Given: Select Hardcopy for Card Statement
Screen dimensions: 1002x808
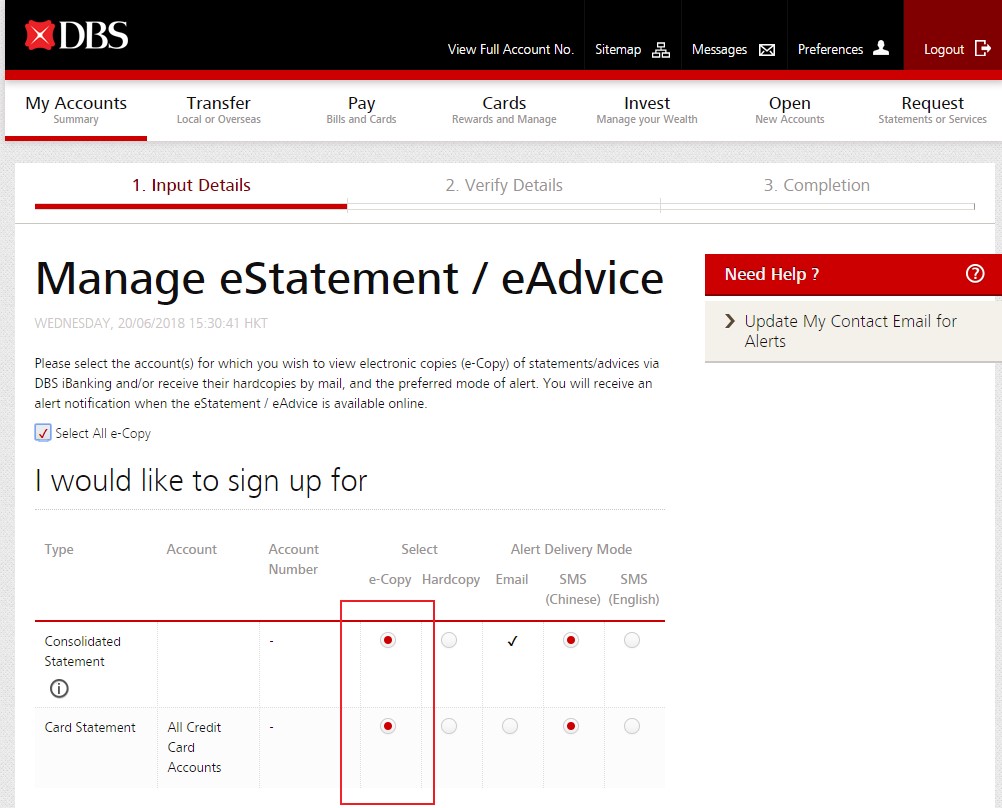Looking at the screenshot, I should [449, 726].
